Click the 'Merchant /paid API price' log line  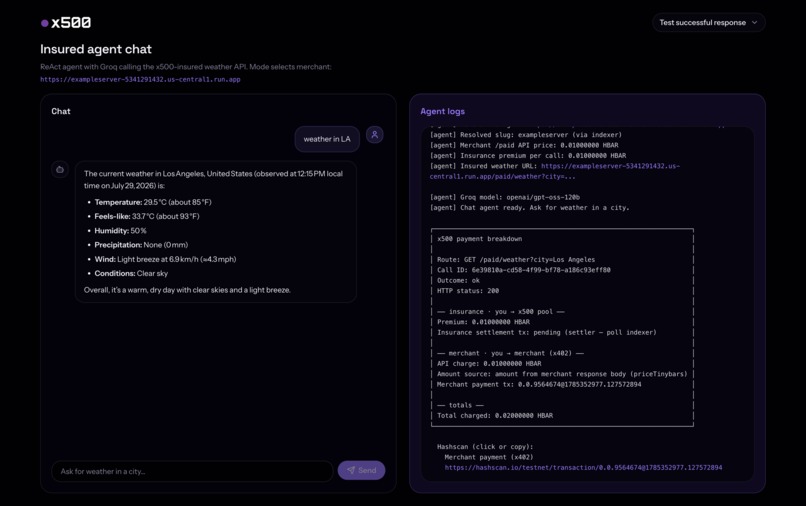pos(524,145)
